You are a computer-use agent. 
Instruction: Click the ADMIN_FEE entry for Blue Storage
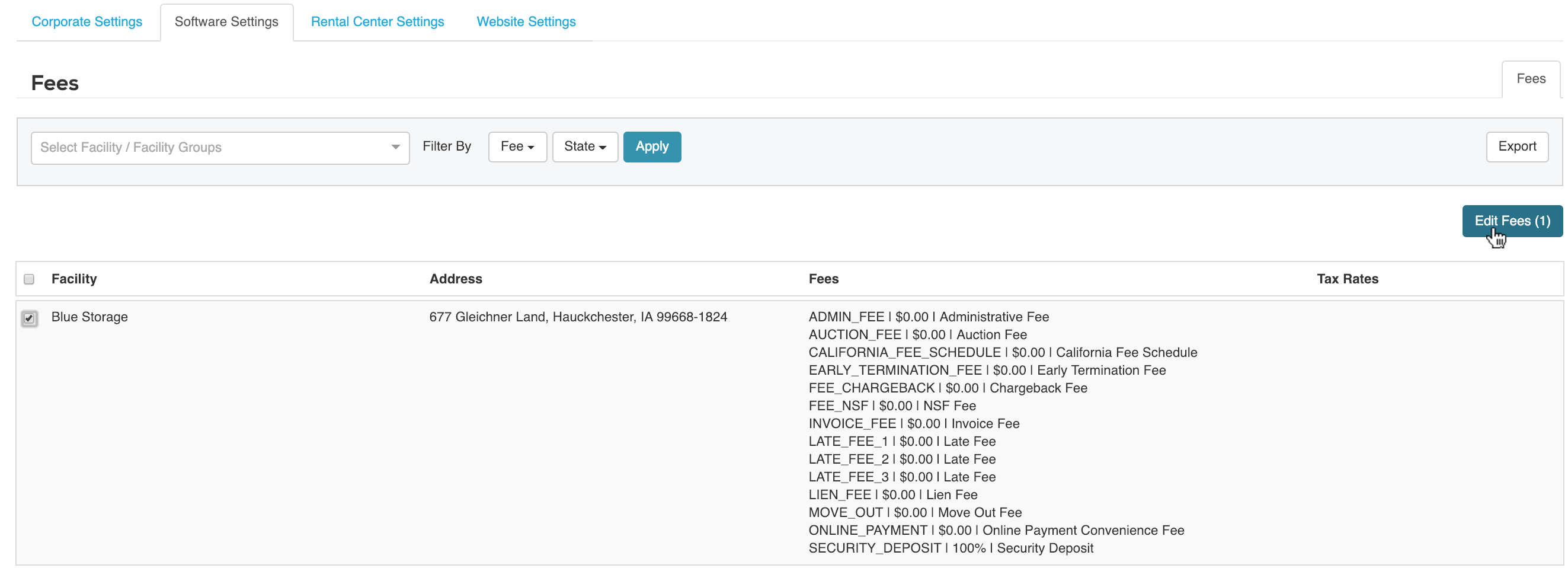[x=928, y=317]
